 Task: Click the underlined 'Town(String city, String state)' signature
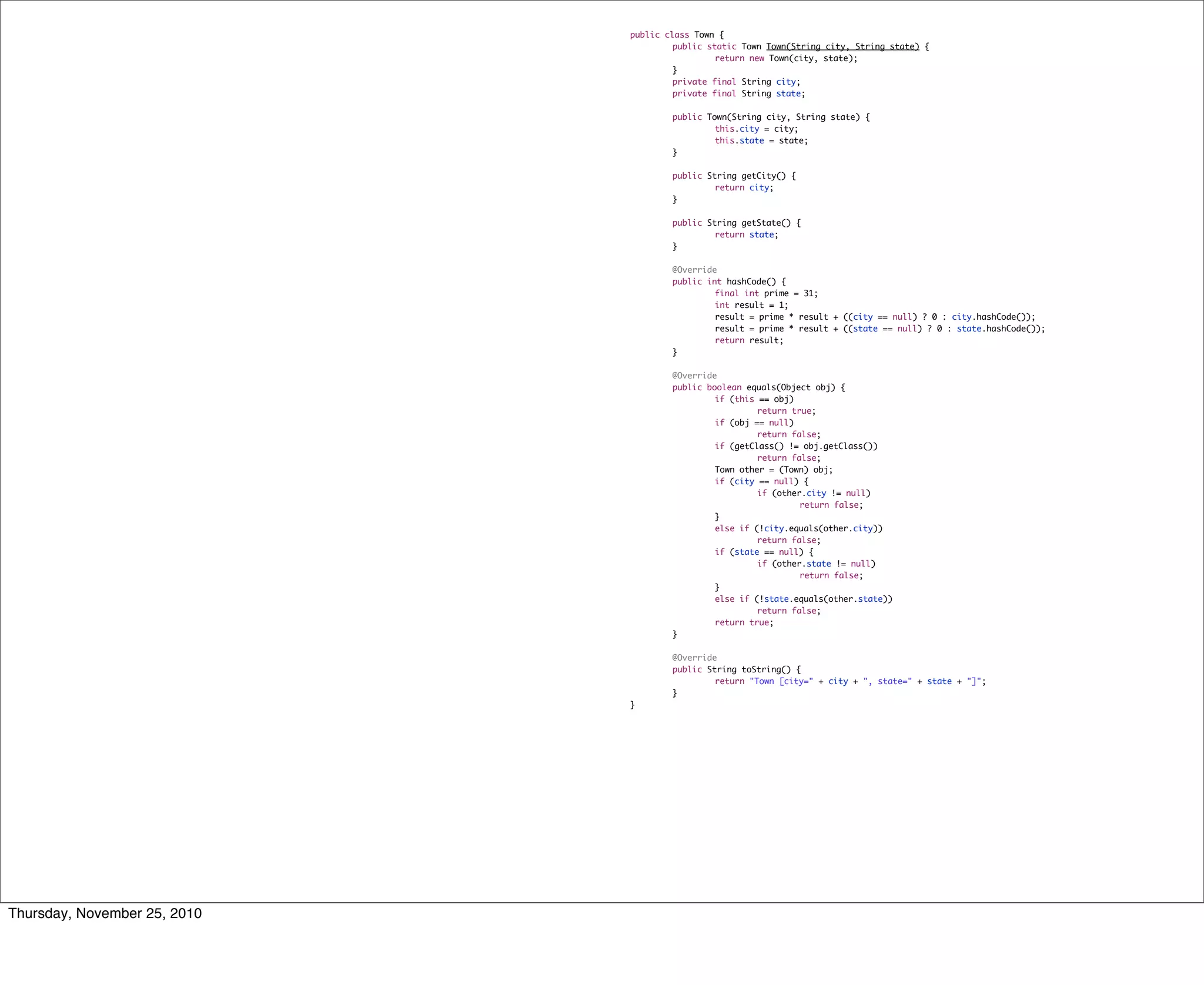pos(842,47)
